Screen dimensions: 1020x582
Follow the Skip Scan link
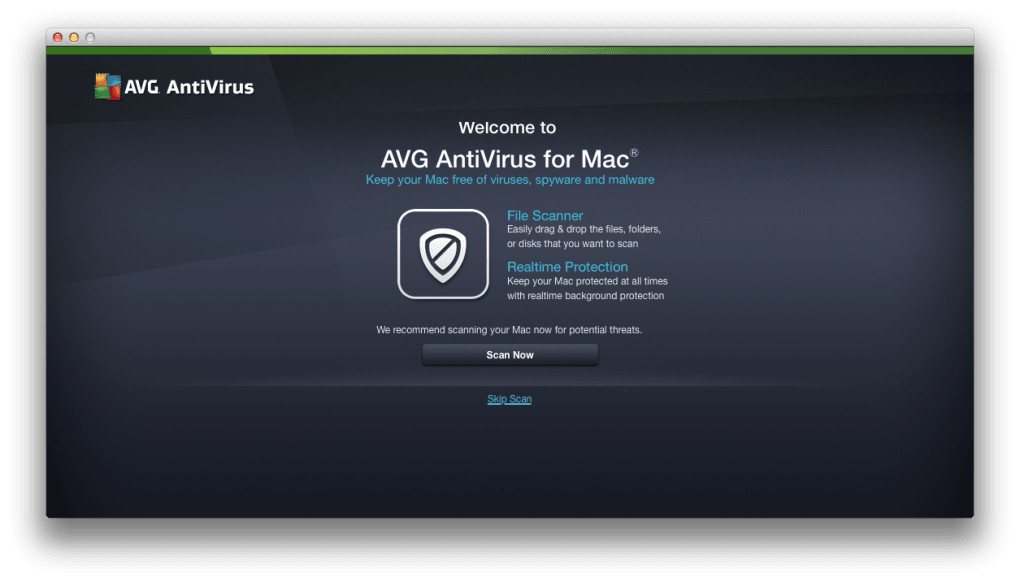(x=509, y=399)
